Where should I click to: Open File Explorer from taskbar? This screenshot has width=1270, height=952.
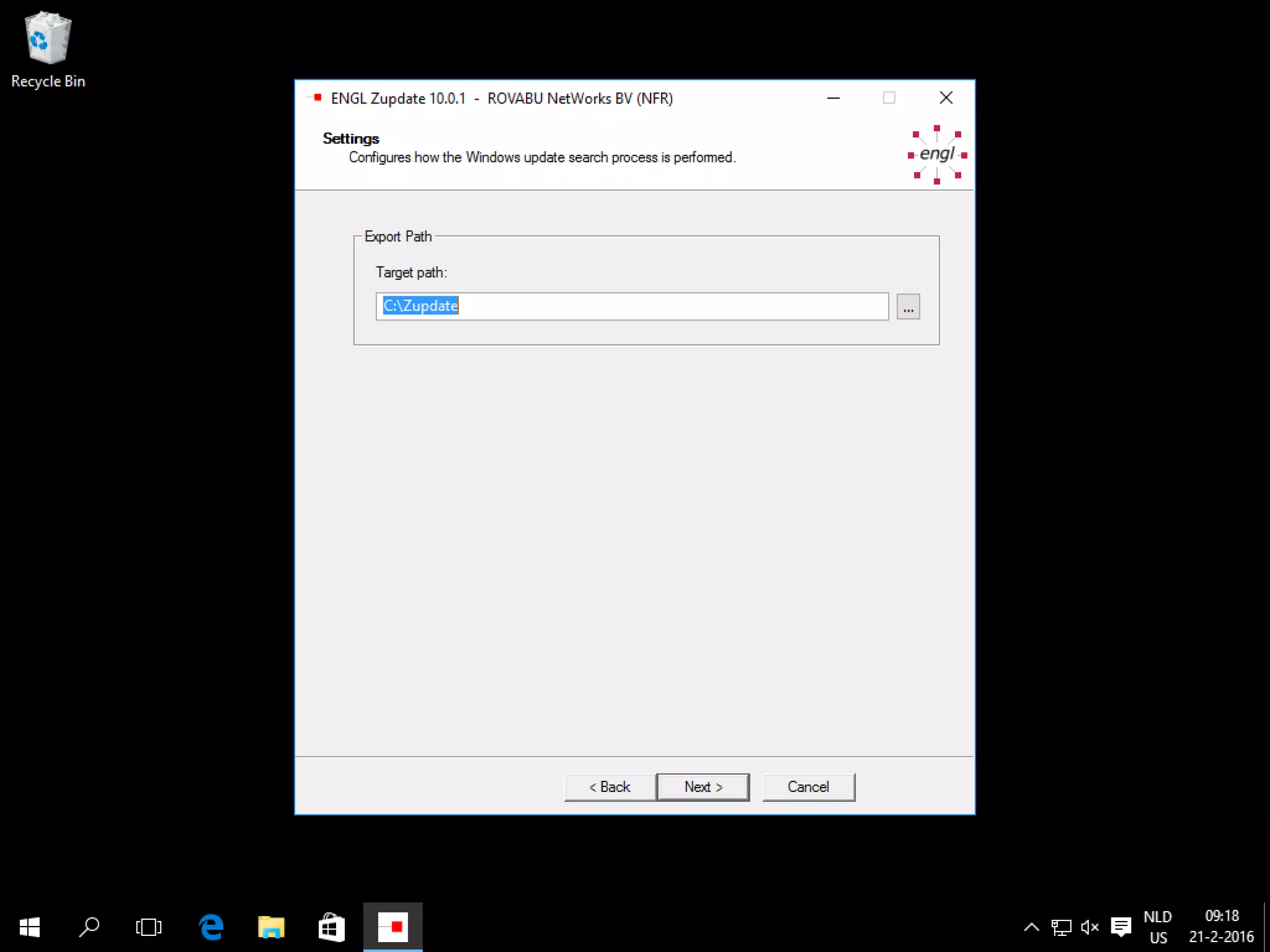pyautogui.click(x=271, y=927)
